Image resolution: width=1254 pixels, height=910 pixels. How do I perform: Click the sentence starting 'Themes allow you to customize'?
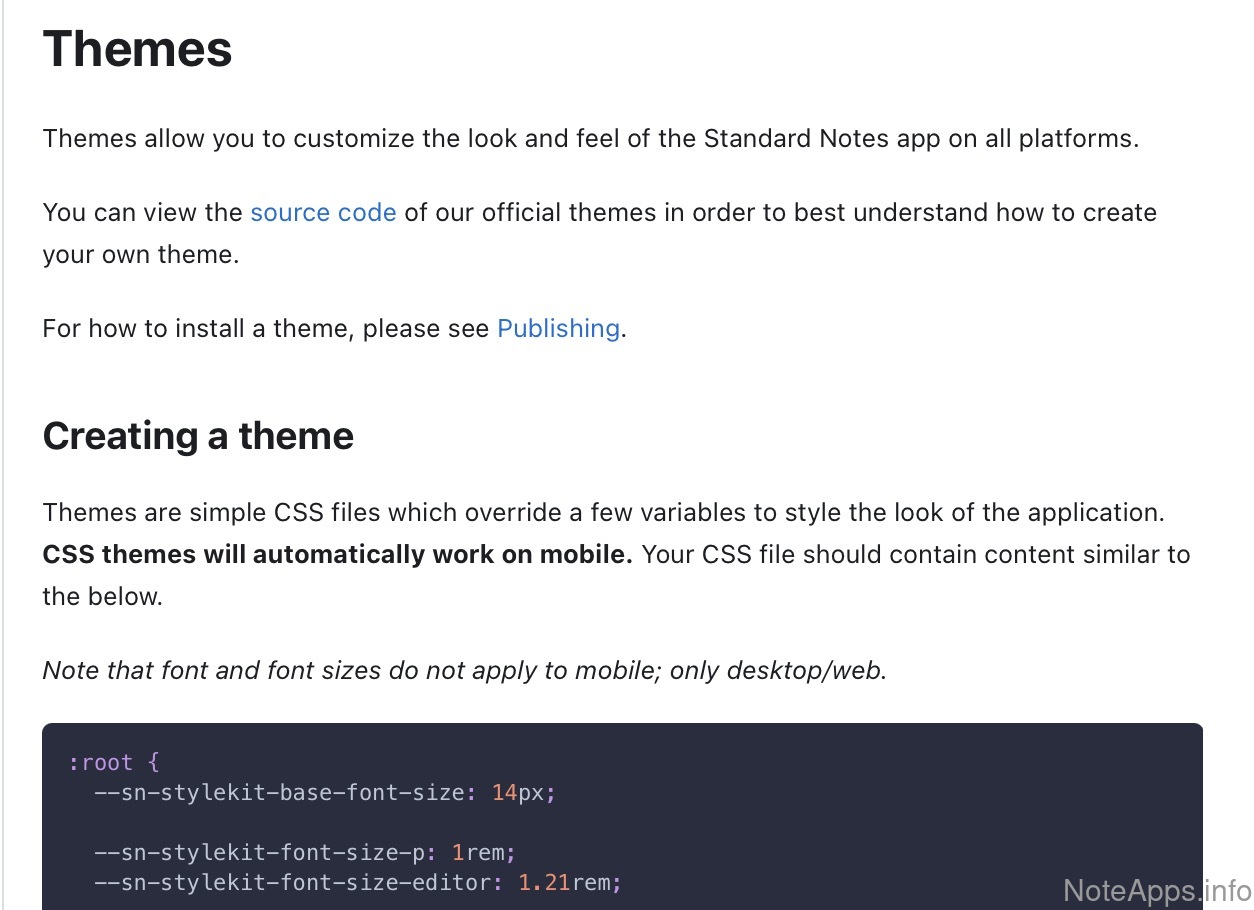(x=590, y=138)
